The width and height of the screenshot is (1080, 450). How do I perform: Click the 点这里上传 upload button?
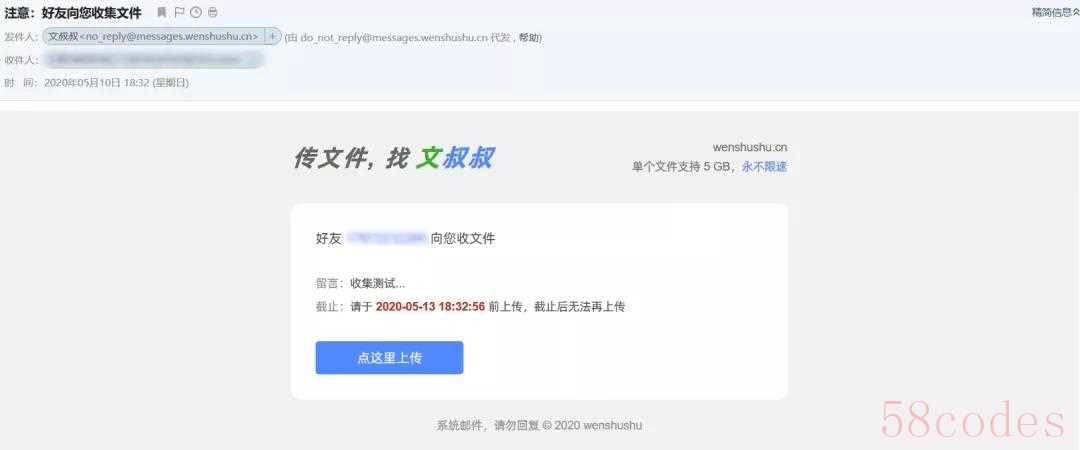pos(389,358)
